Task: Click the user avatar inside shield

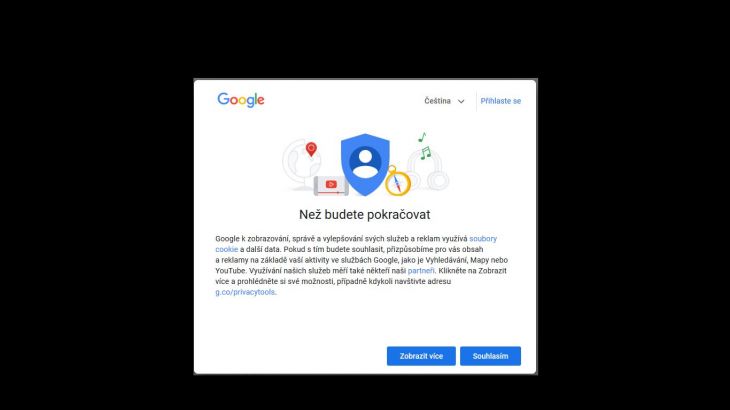Action: [365, 163]
